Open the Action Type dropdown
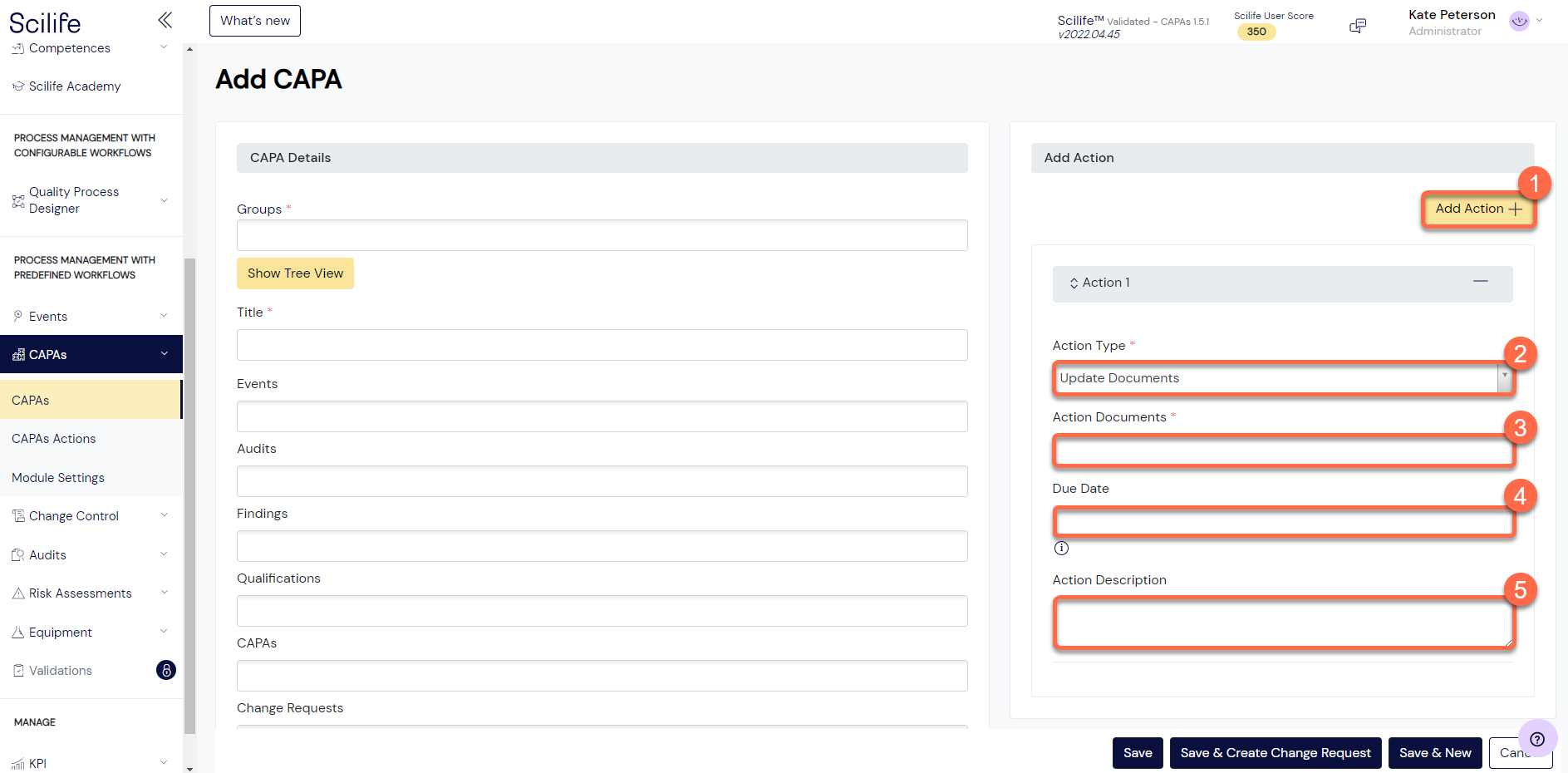Image resolution: width=1568 pixels, height=773 pixels. 1282,378
